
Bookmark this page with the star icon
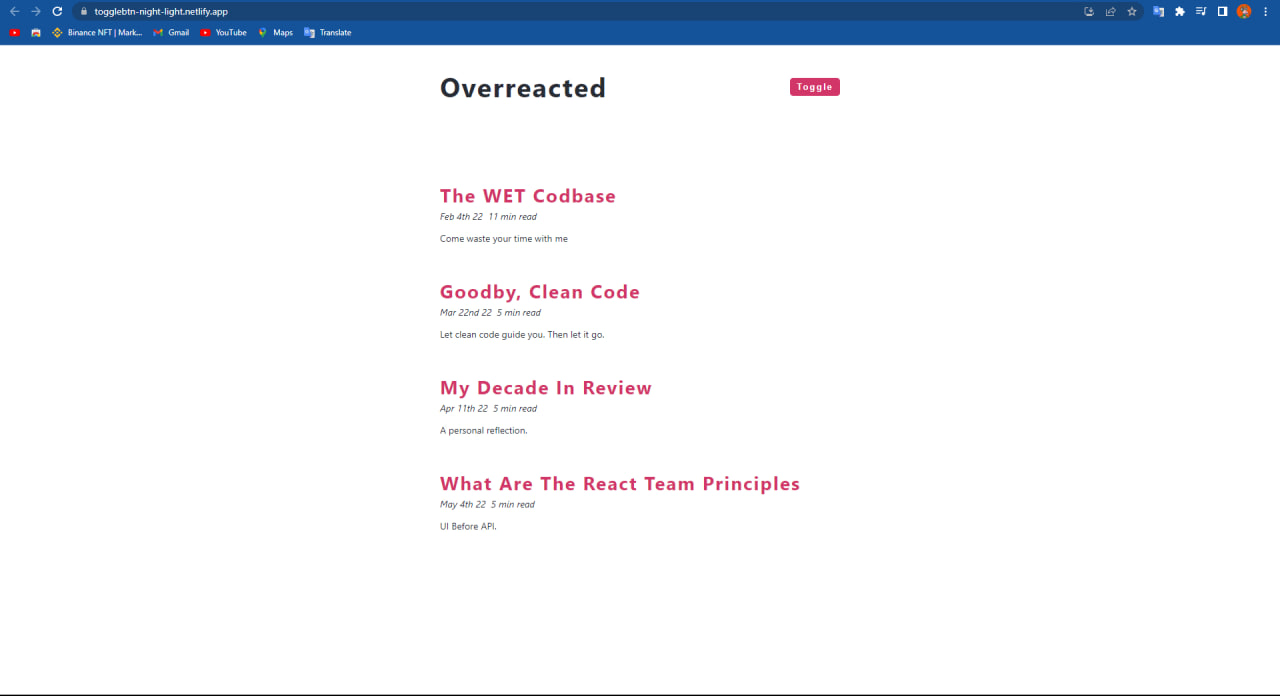[1132, 11]
